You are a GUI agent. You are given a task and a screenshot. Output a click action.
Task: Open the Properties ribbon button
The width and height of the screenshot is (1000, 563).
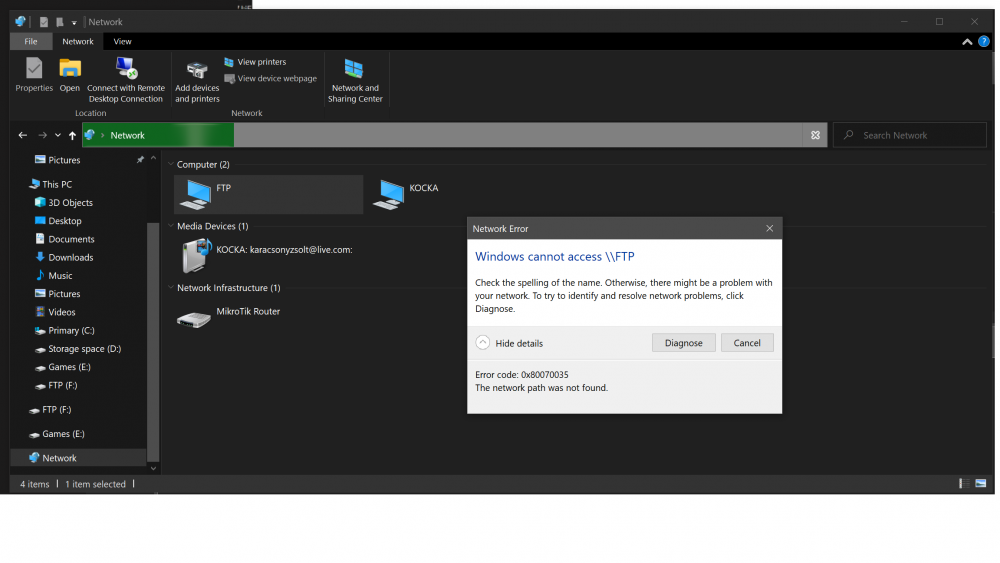tap(34, 75)
